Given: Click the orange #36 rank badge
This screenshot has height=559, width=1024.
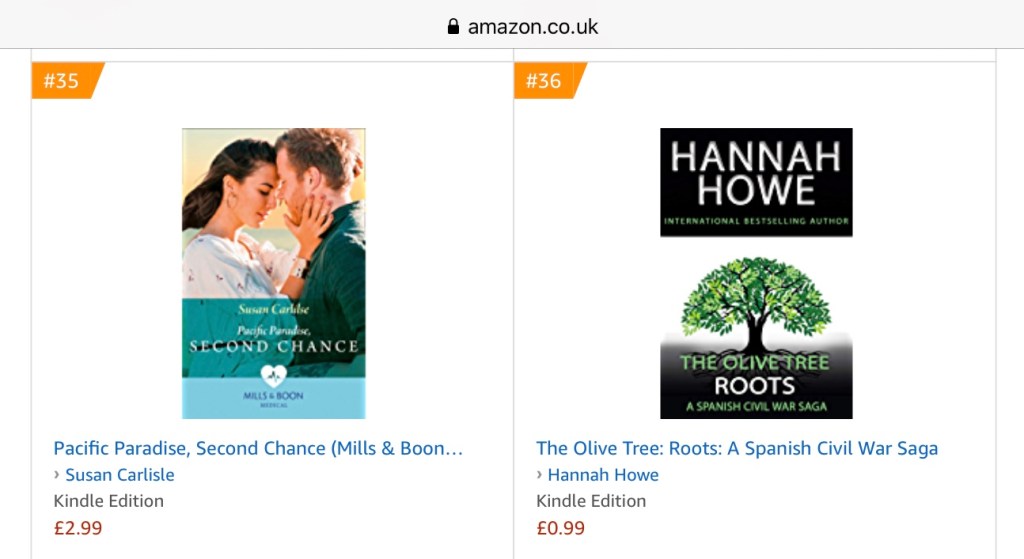Looking at the screenshot, I should (x=545, y=81).
